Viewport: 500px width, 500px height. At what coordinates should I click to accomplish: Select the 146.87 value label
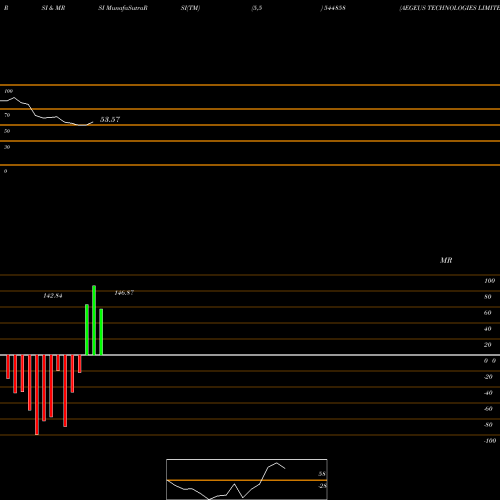pyautogui.click(x=124, y=293)
